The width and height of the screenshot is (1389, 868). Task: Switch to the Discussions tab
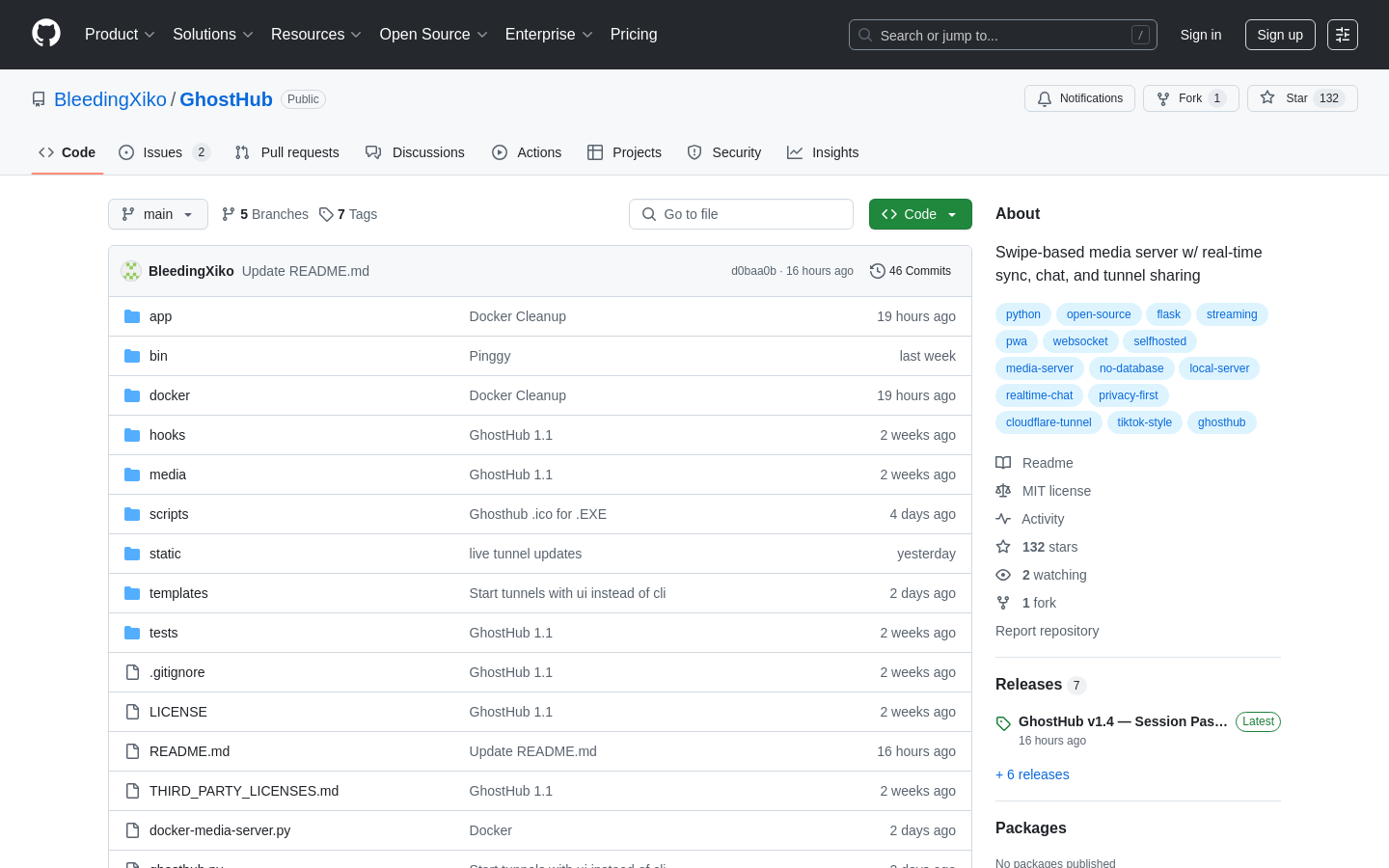(x=415, y=152)
